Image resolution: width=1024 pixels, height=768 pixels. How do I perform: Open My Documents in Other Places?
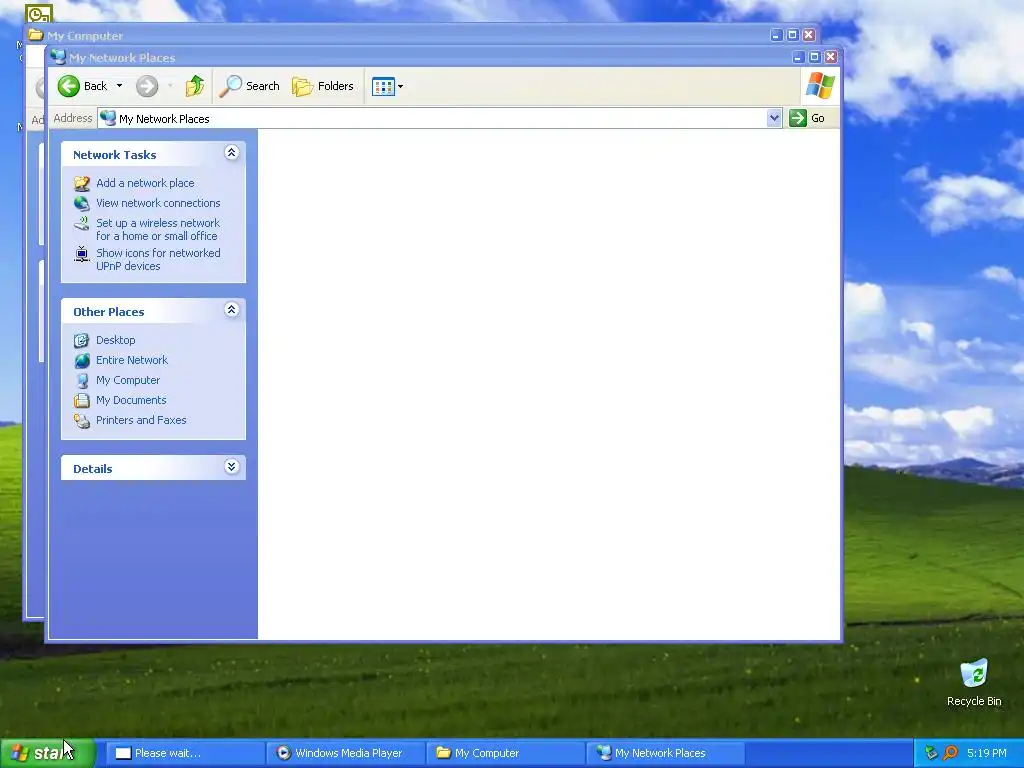pyautogui.click(x=131, y=400)
